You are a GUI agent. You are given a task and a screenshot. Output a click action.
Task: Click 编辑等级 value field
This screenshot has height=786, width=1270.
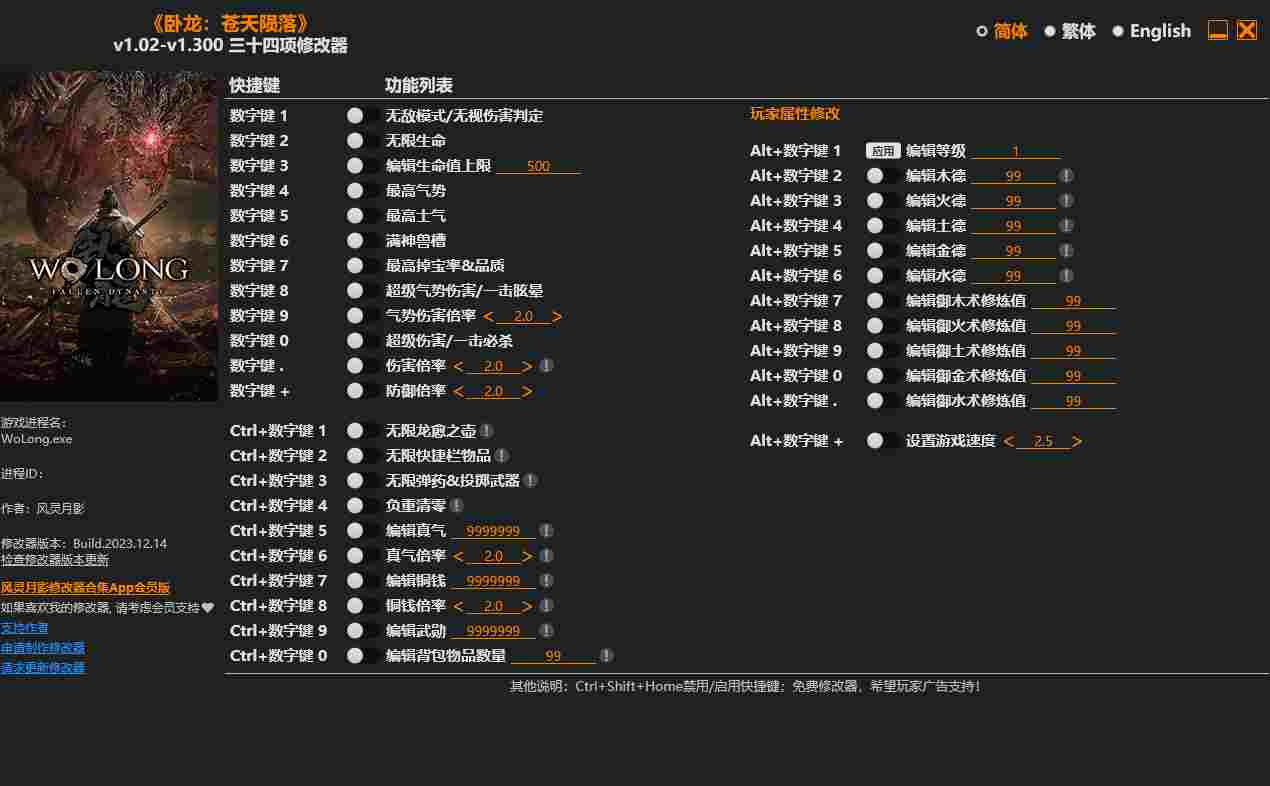click(1015, 151)
